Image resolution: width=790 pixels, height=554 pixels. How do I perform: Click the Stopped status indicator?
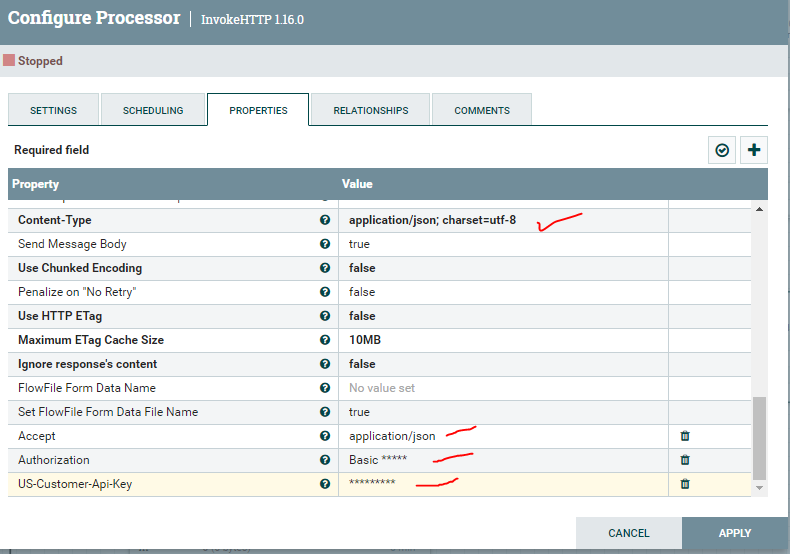point(33,61)
